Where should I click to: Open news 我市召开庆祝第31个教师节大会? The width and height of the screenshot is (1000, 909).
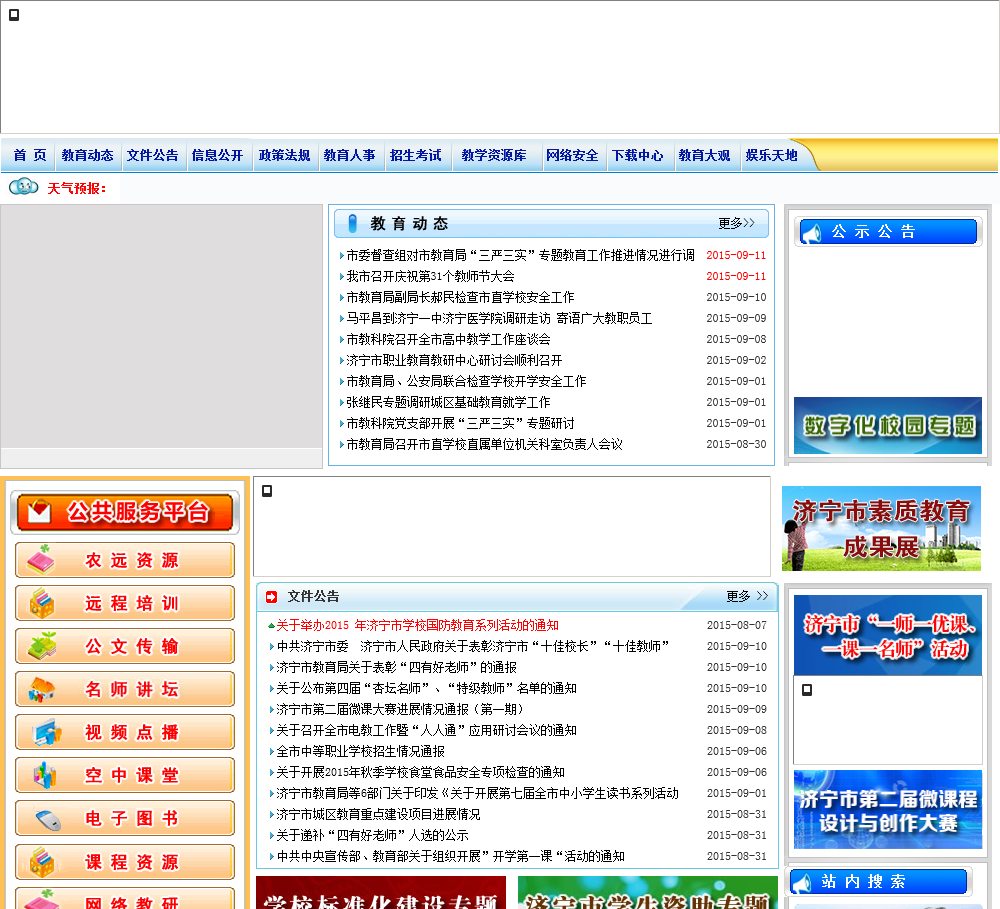[430, 276]
